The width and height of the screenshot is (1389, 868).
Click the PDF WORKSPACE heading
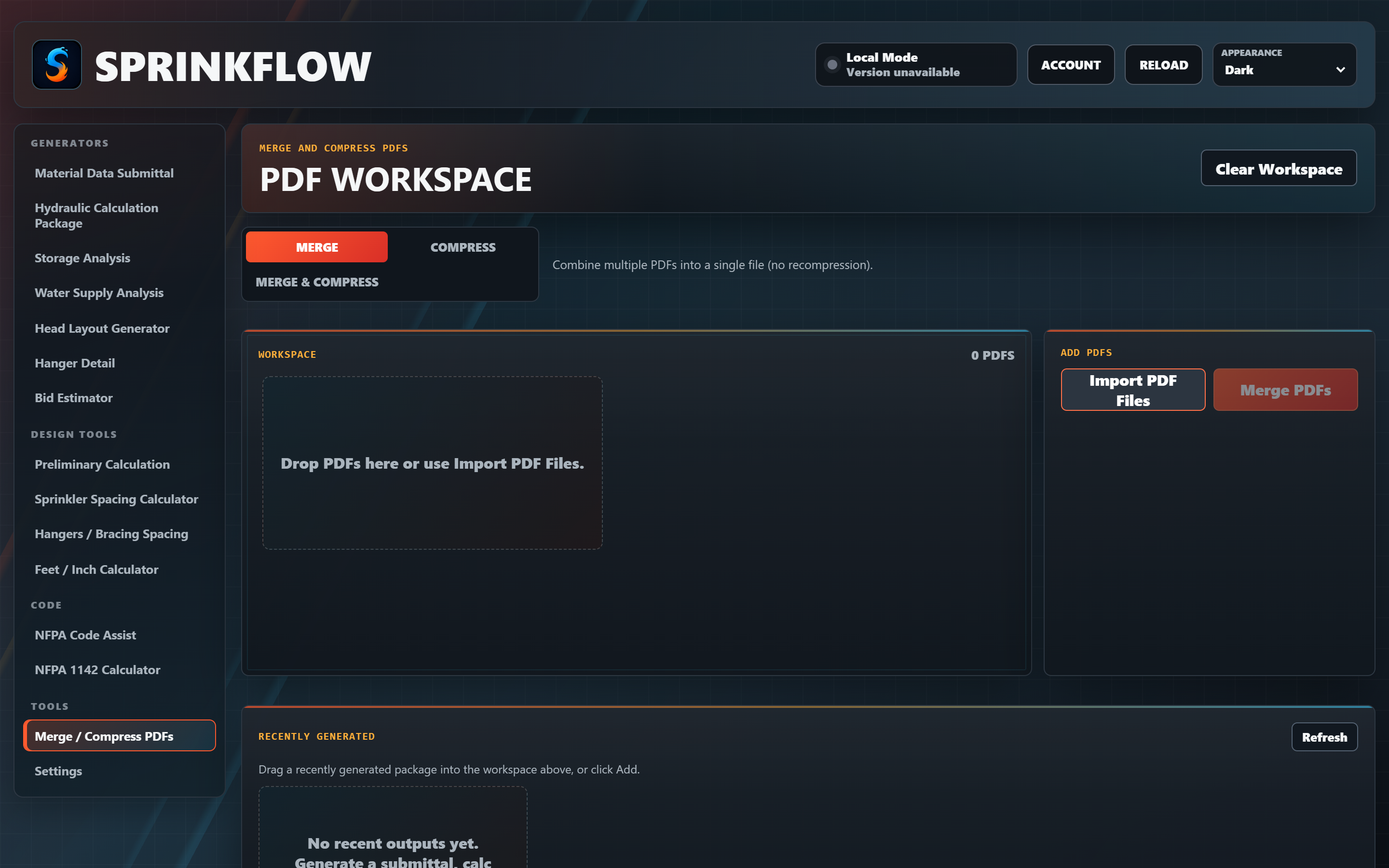395,180
